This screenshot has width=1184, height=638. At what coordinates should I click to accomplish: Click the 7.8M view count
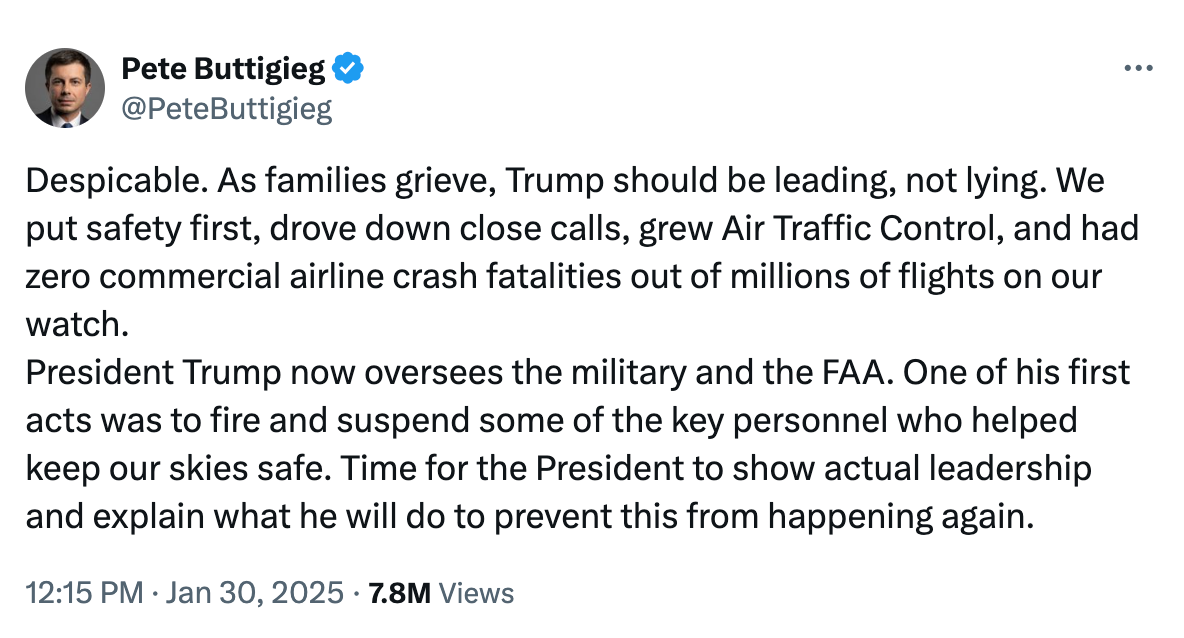click(399, 593)
